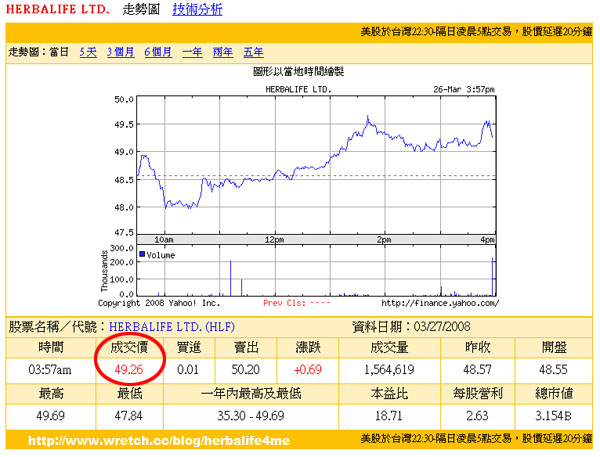Click the 圖形以當地時間繪製 caption
The image size is (600, 457).
pyautogui.click(x=298, y=71)
